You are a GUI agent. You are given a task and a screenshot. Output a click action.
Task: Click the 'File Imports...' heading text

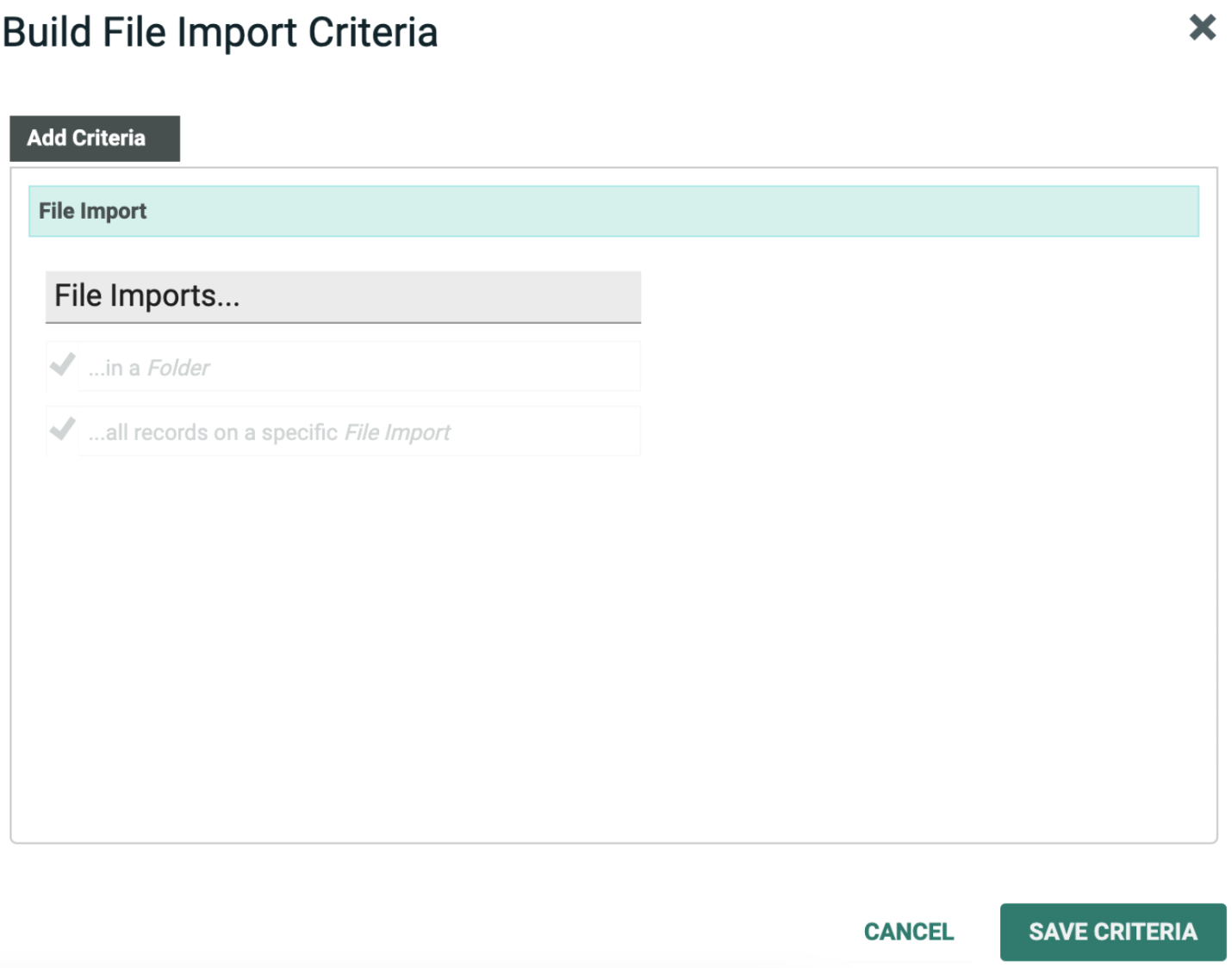pyautogui.click(x=146, y=296)
